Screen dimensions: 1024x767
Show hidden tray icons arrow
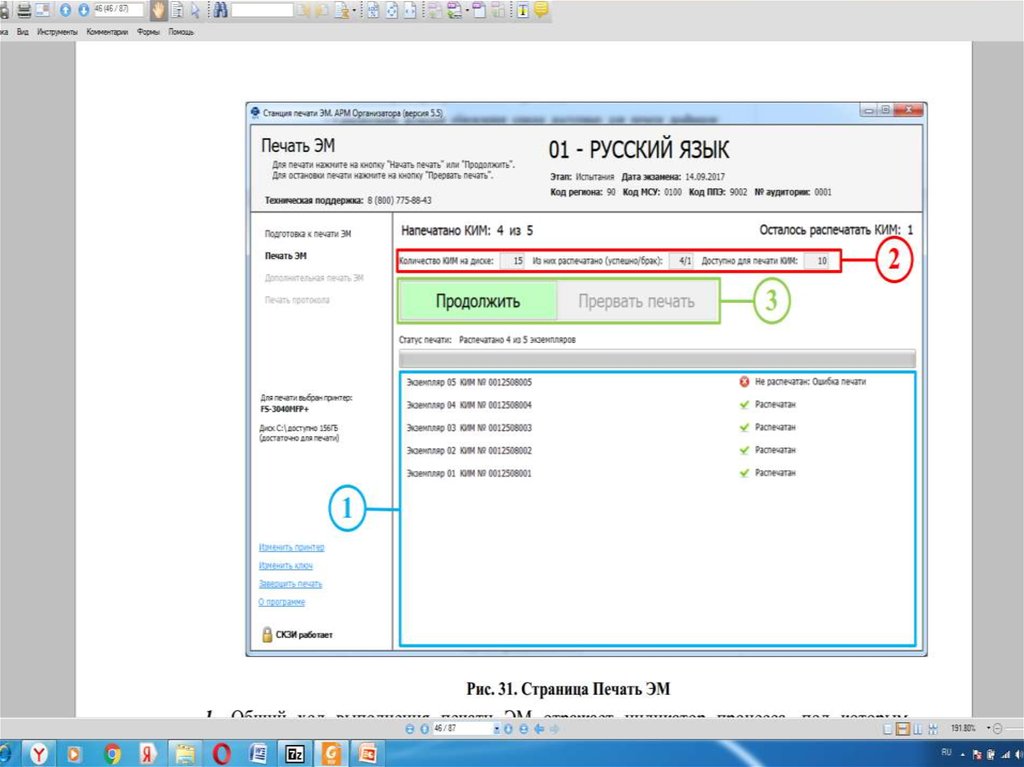click(x=963, y=755)
